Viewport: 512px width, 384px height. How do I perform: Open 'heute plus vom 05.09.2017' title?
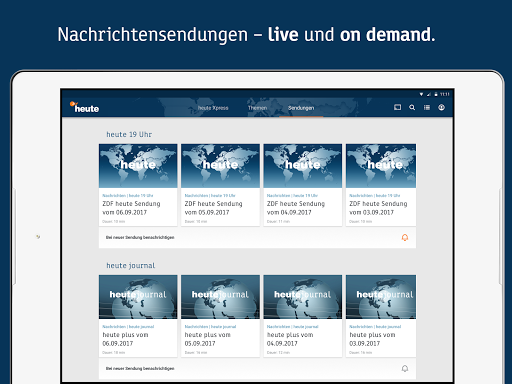(x=208, y=339)
